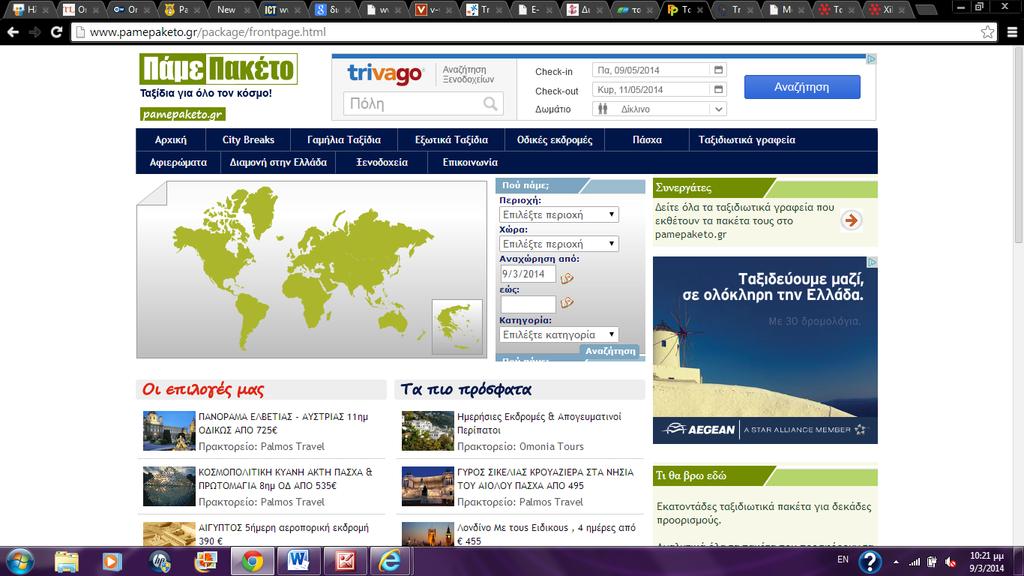Open the Αρχική menu item

[170, 140]
